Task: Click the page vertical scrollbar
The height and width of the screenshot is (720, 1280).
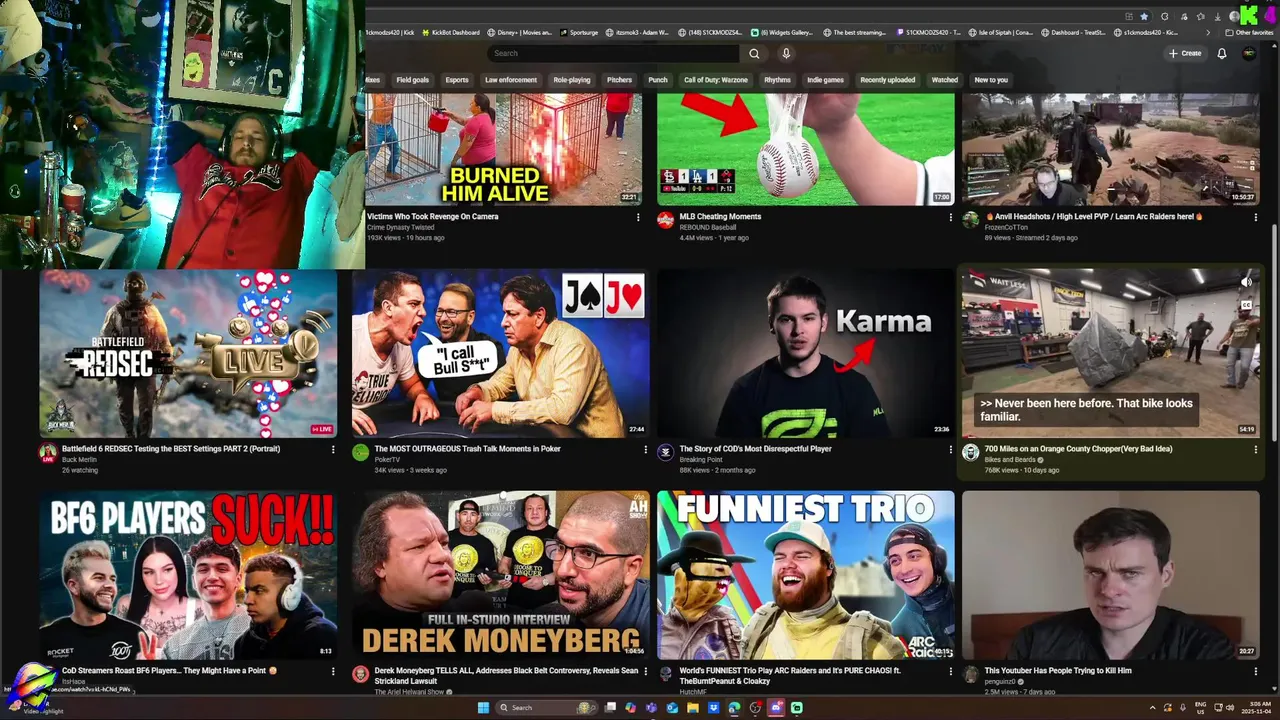Action: (x=1274, y=333)
